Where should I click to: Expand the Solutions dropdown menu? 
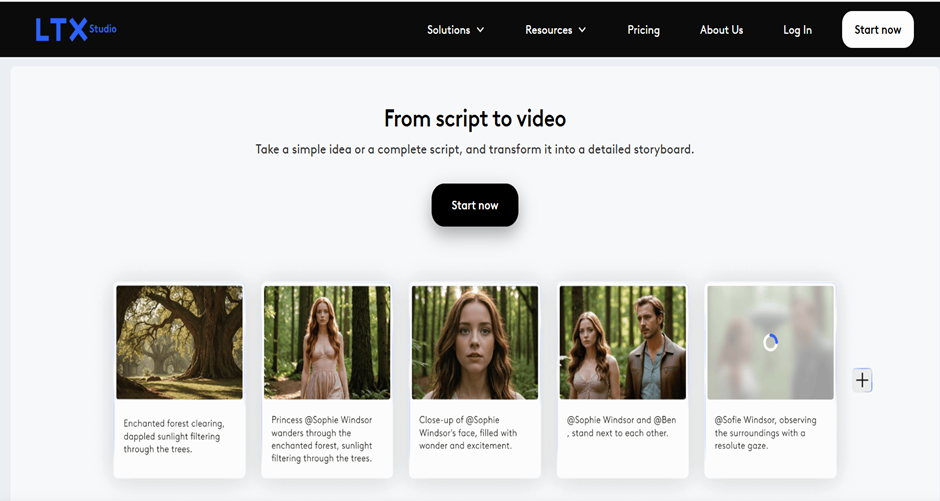[456, 30]
